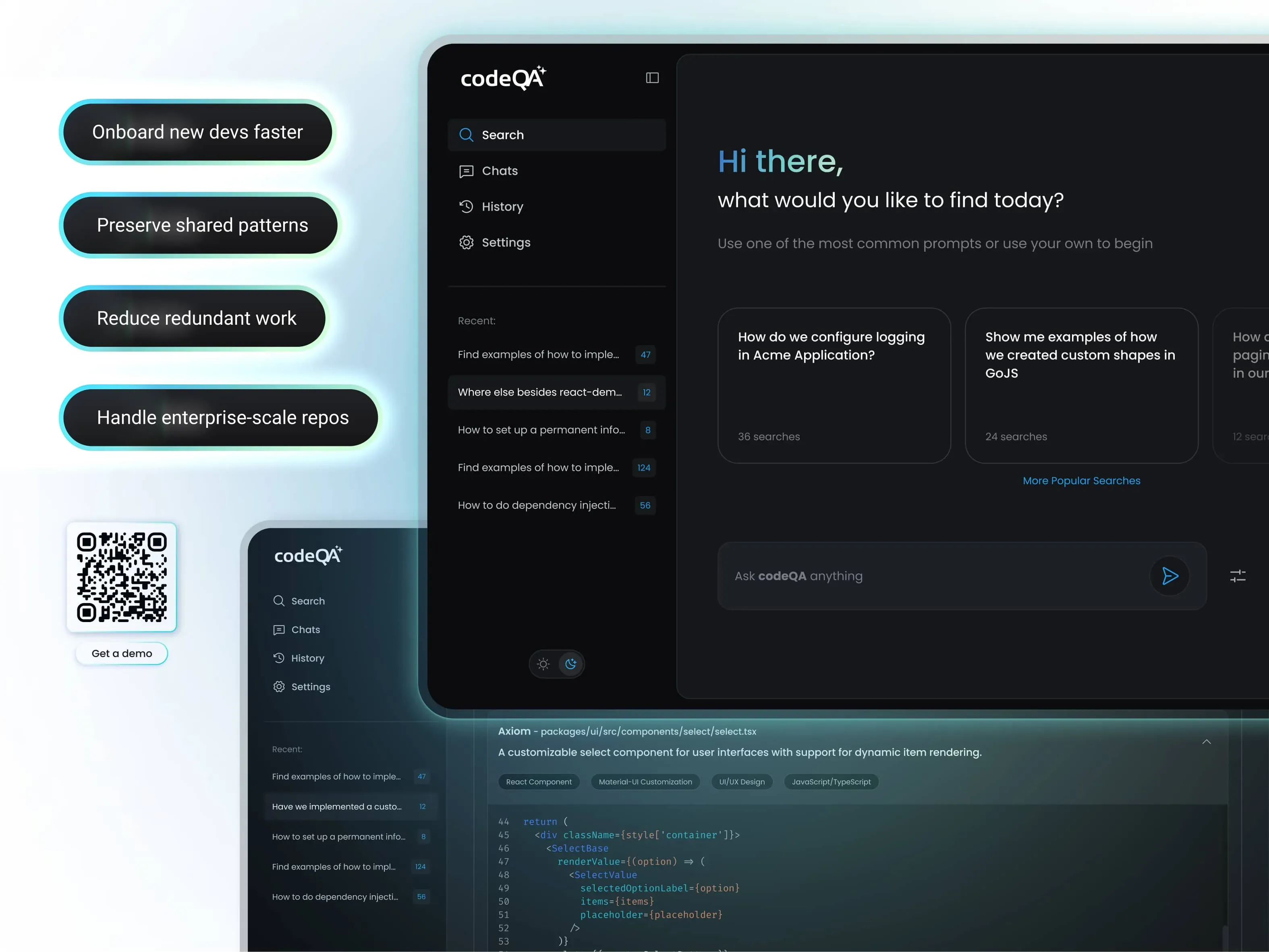Open 'Have we implemented a custo...' in back window
This screenshot has height=952, width=1269.
[350, 807]
